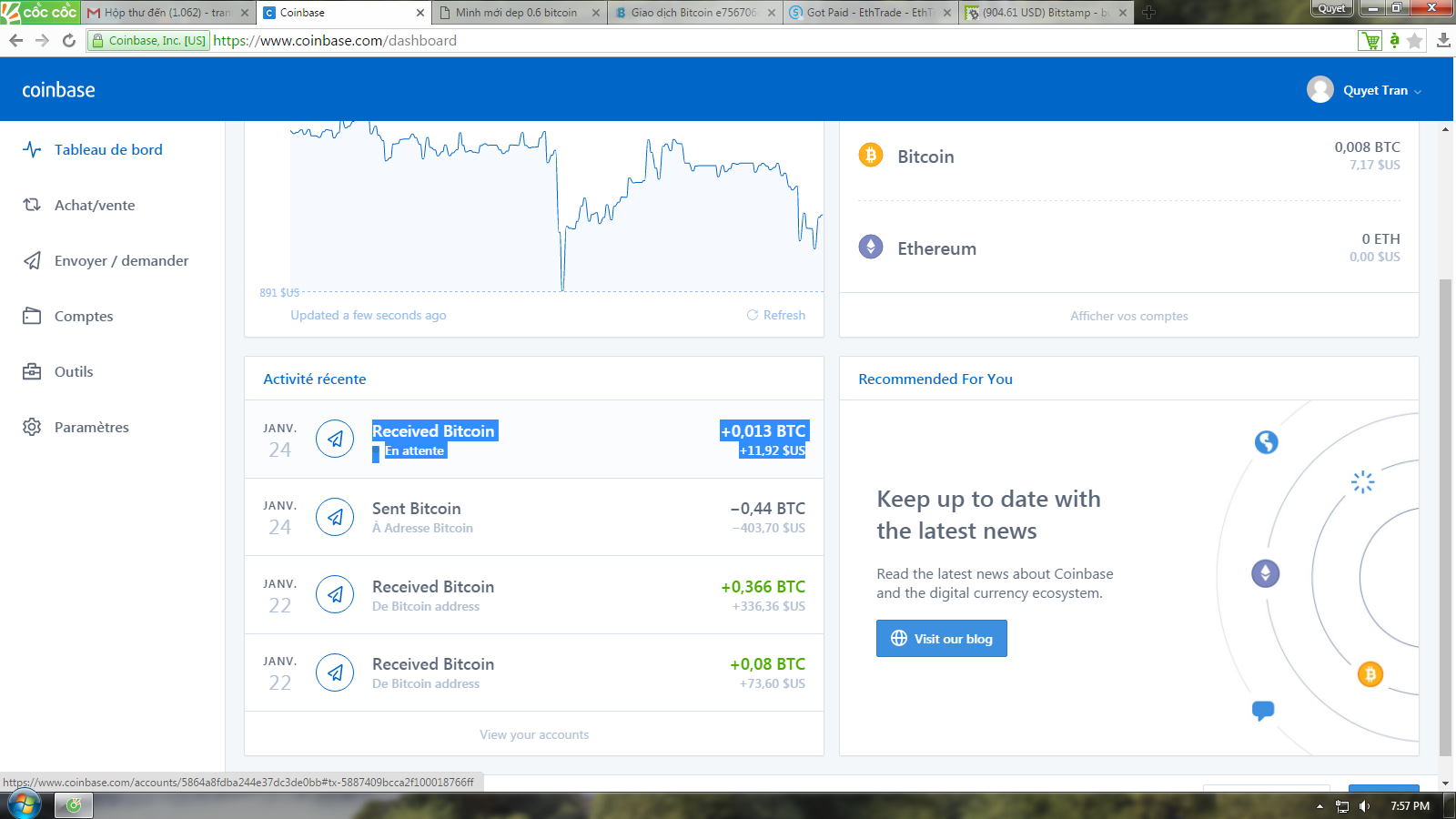The image size is (1456, 819).
Task: Click Cốc Cốc taskbar button
Action: click(74, 805)
